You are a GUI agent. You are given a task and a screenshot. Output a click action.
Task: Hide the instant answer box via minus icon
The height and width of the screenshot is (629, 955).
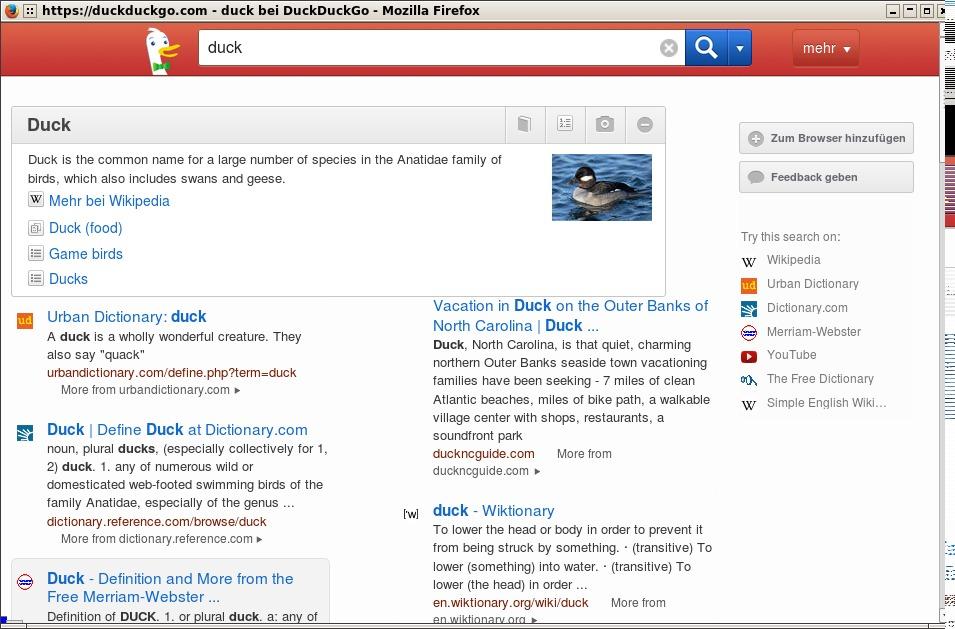[x=644, y=124]
